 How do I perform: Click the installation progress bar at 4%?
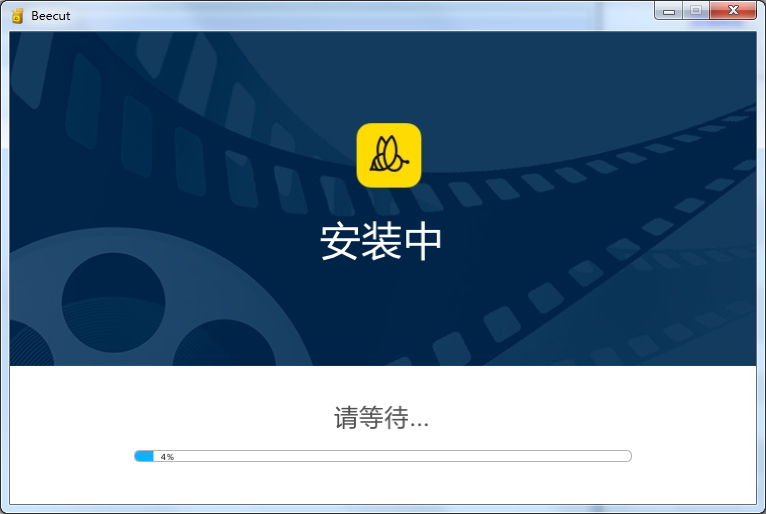[x=383, y=456]
